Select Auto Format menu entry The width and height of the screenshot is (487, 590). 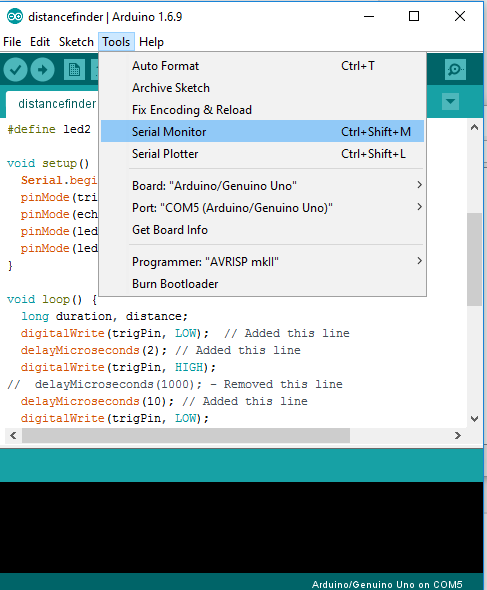click(262, 66)
